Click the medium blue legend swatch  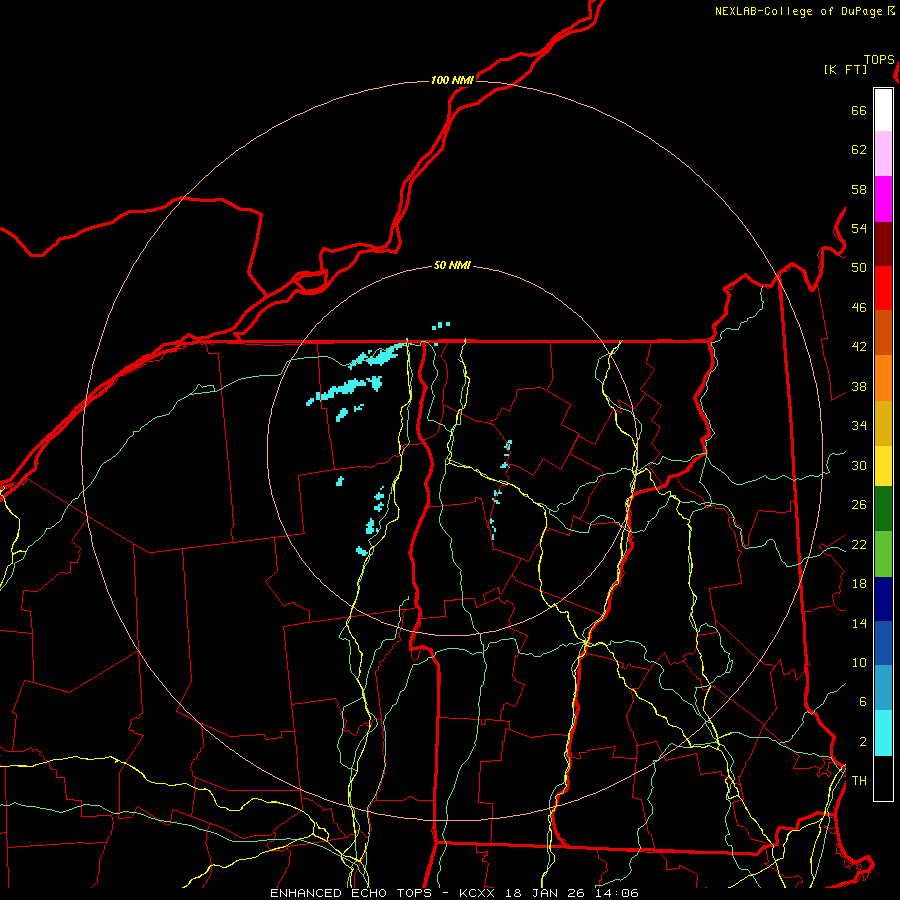click(883, 643)
